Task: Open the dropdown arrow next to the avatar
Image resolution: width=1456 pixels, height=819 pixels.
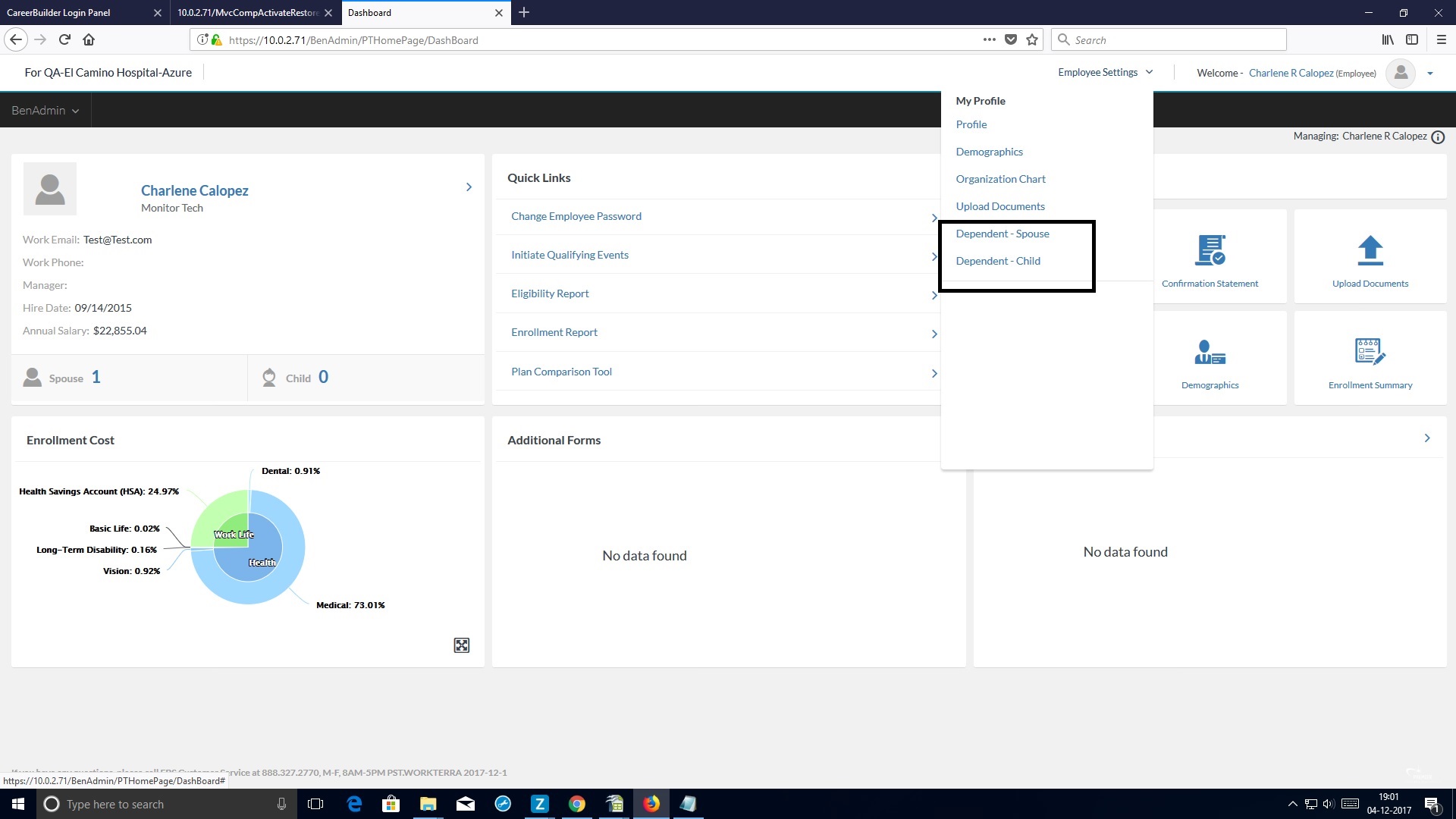Action: tap(1430, 74)
